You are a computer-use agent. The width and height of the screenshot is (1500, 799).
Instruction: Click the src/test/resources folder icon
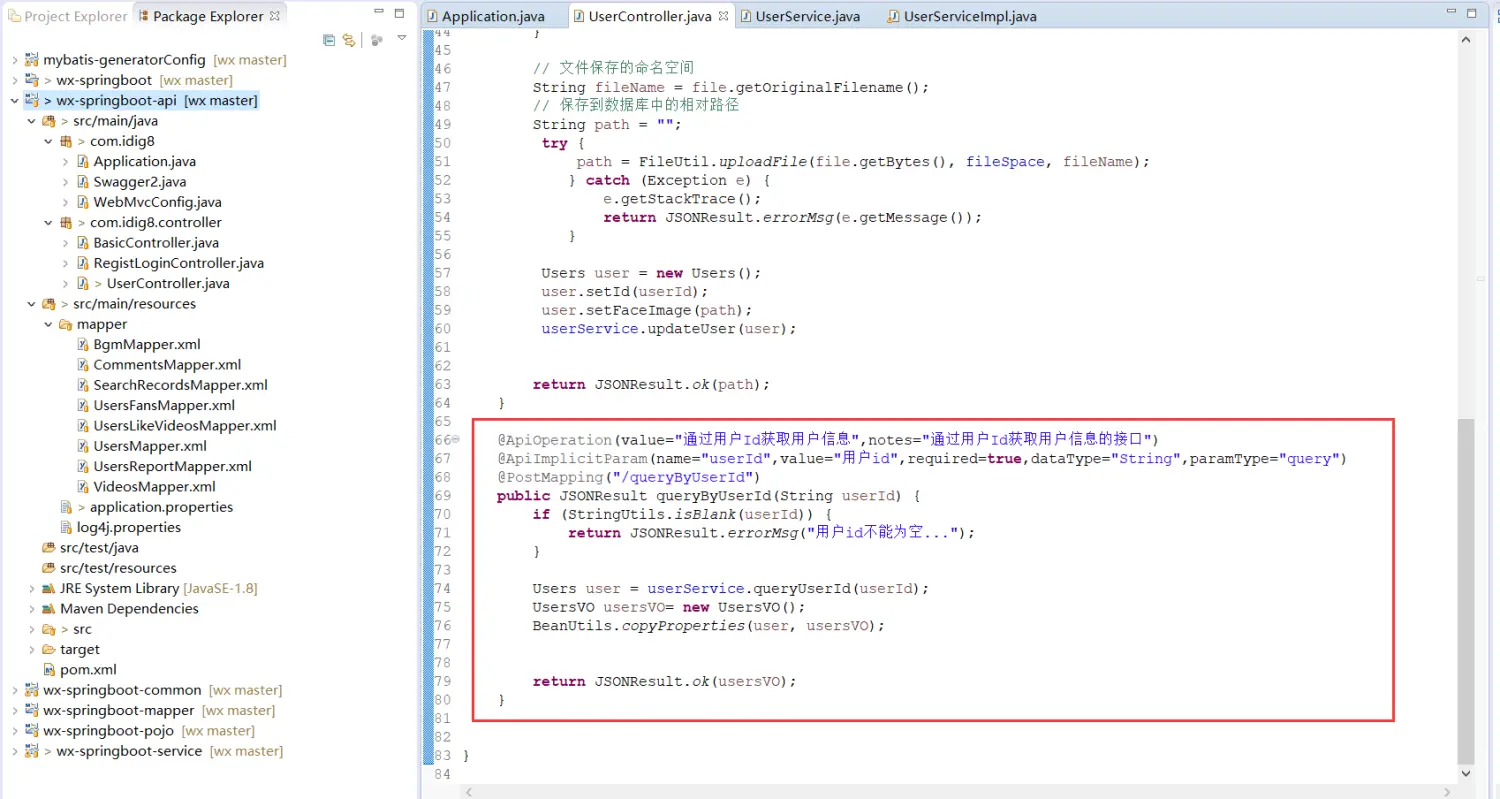coord(48,568)
